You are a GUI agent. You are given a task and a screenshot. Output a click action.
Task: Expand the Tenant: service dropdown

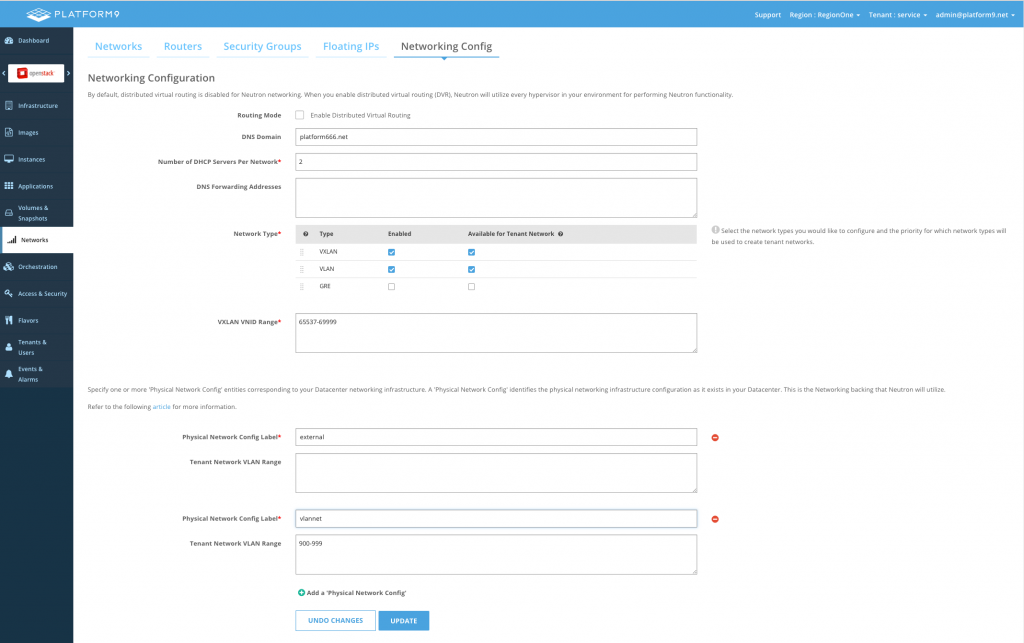(898, 15)
